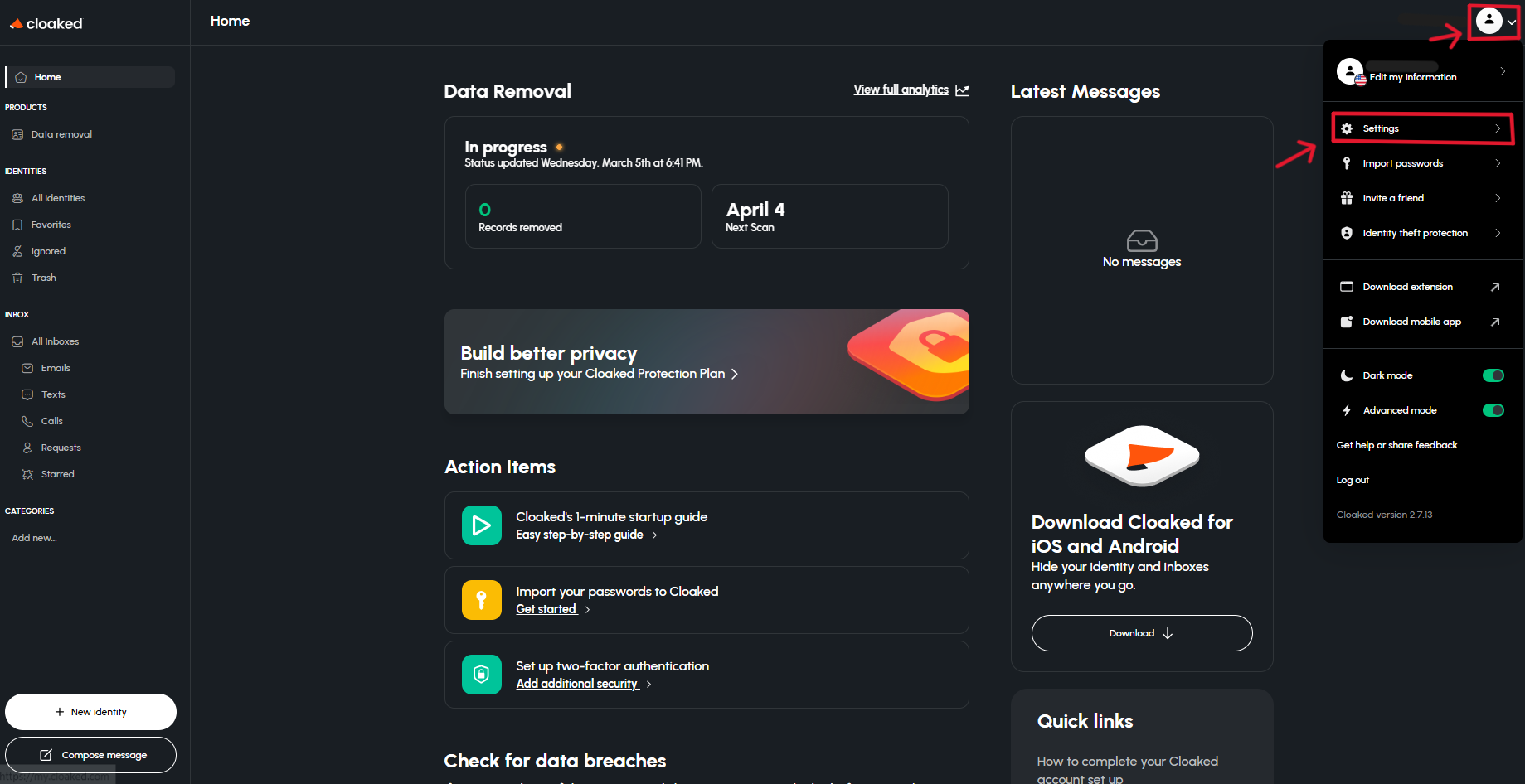Click the April 4 Next Scan card
The height and width of the screenshot is (784, 1525).
coord(829,216)
